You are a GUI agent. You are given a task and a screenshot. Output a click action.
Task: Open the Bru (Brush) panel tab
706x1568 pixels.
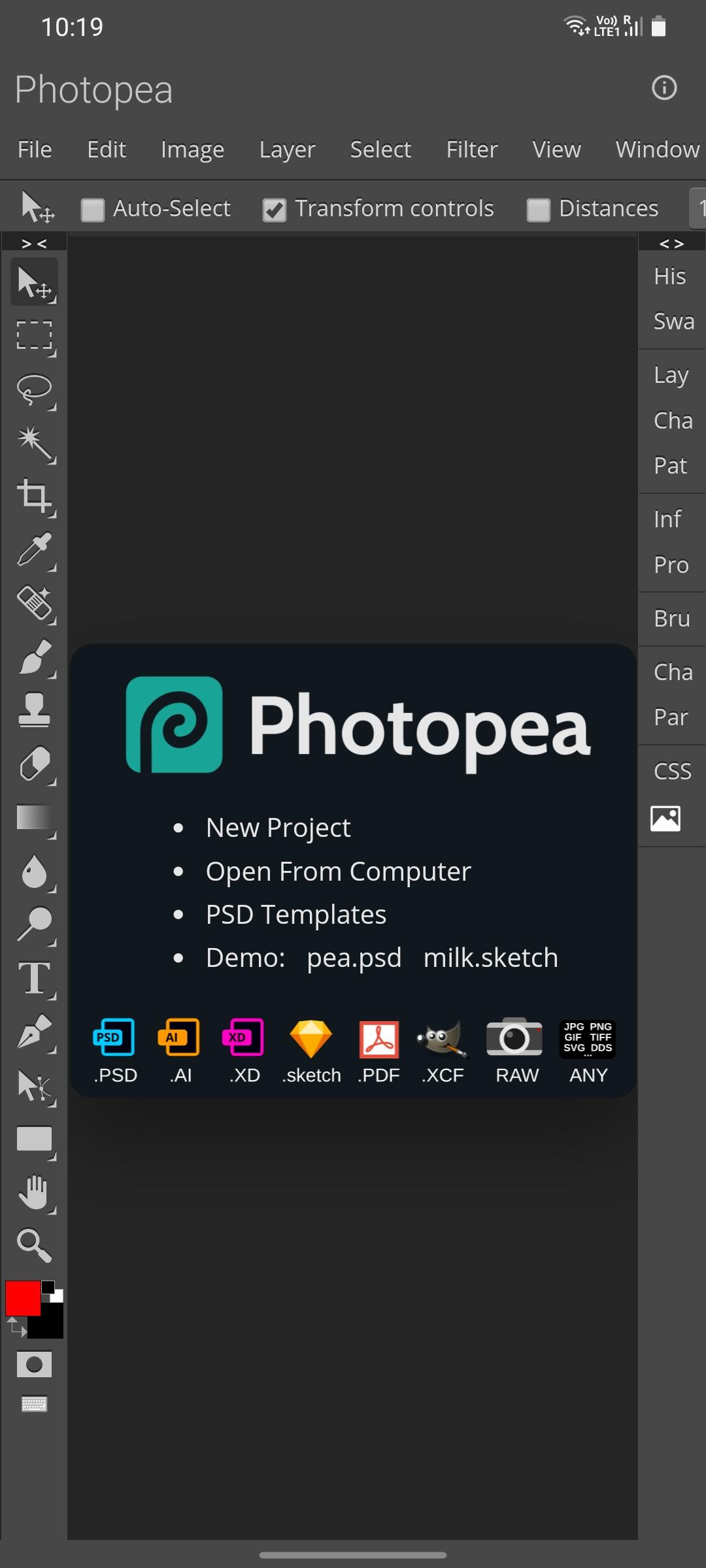tap(671, 619)
